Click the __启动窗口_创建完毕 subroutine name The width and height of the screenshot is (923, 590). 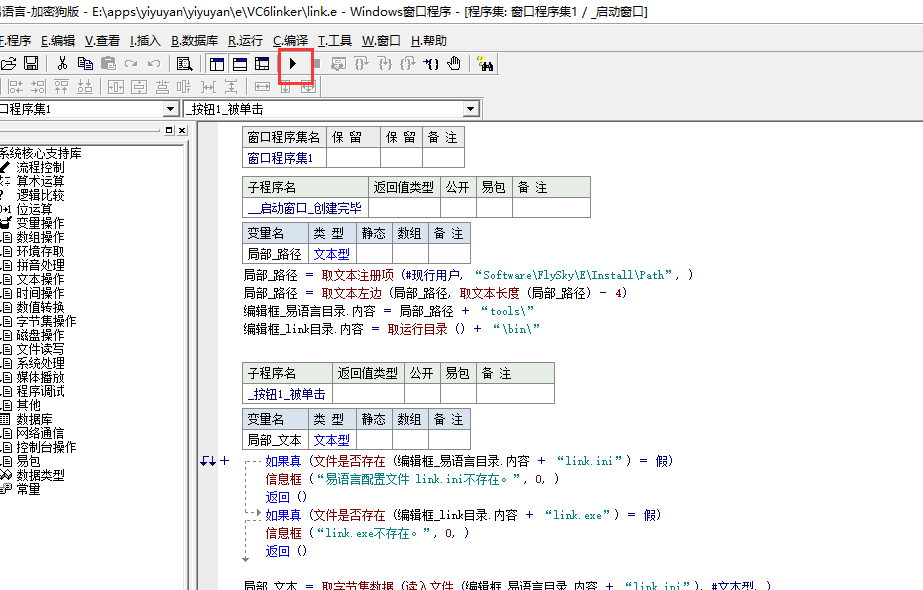tap(306, 208)
